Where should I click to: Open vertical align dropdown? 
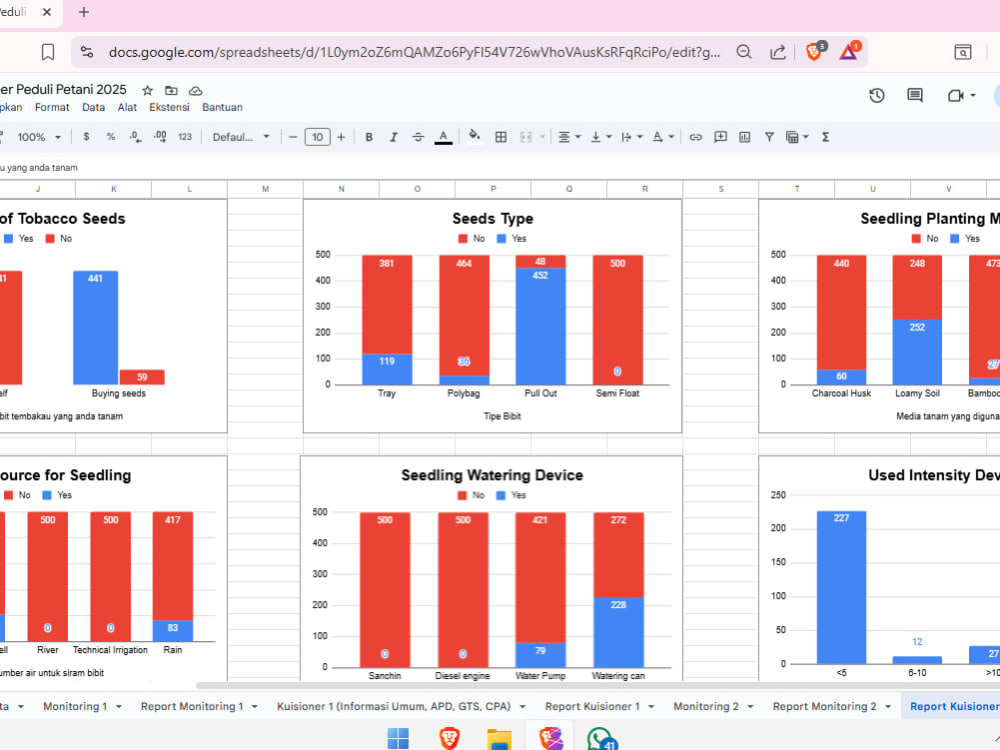(600, 137)
